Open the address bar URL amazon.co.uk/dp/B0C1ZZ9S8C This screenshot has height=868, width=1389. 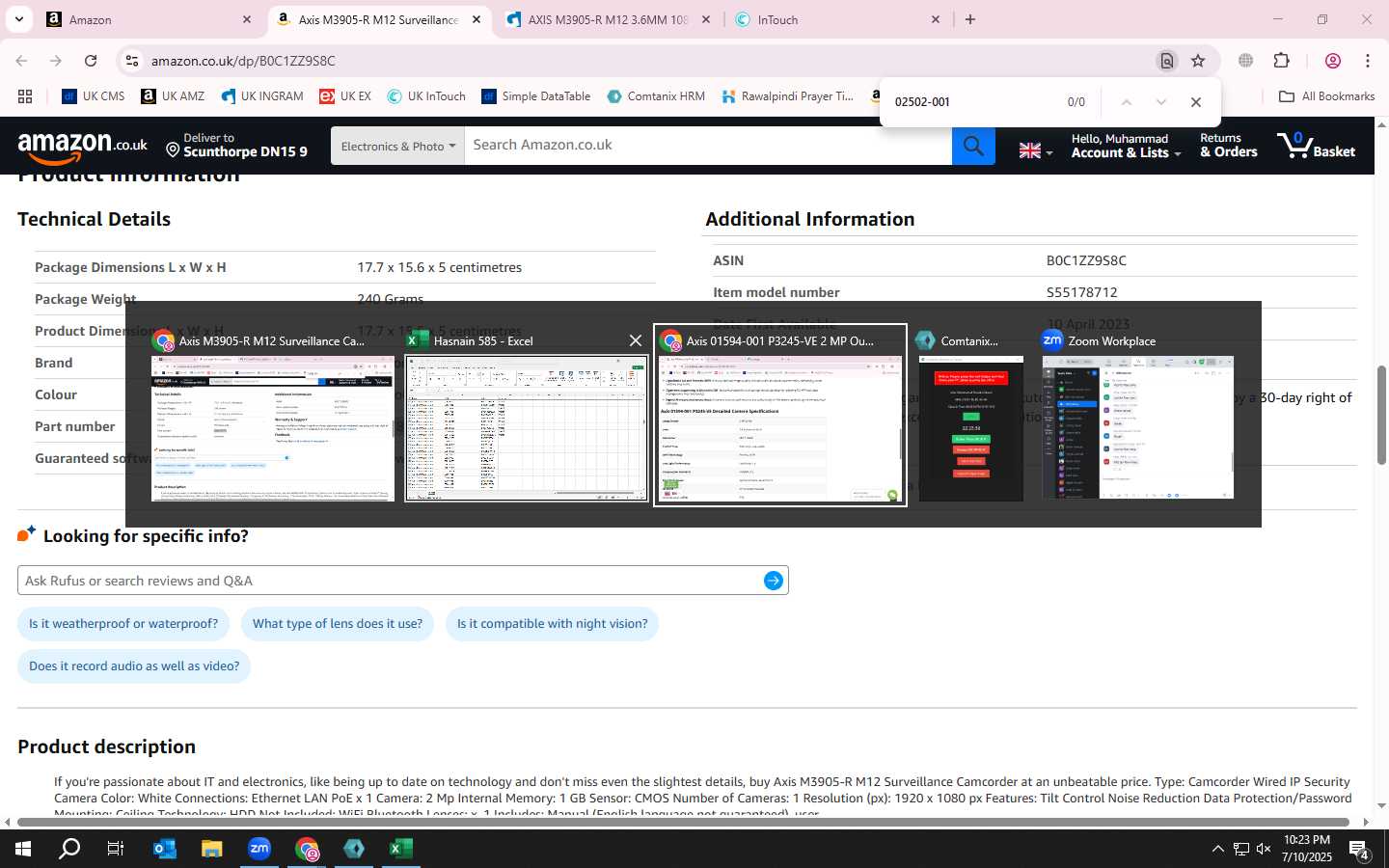point(243,61)
